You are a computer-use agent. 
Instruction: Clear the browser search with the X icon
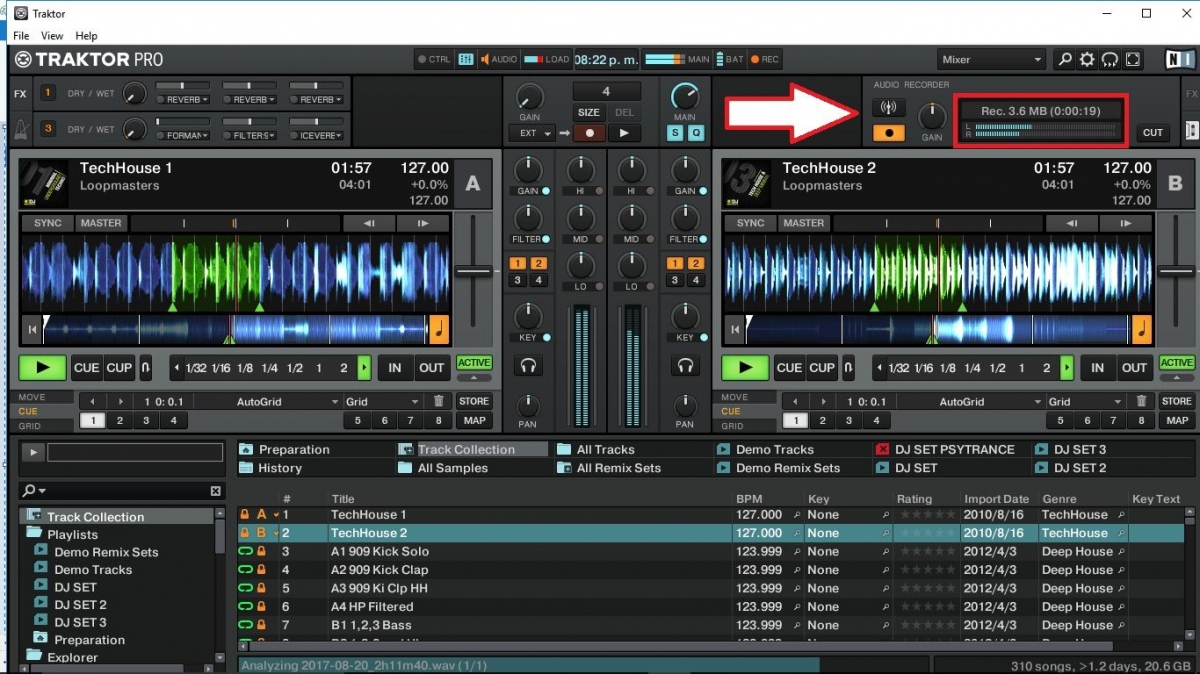[215, 491]
